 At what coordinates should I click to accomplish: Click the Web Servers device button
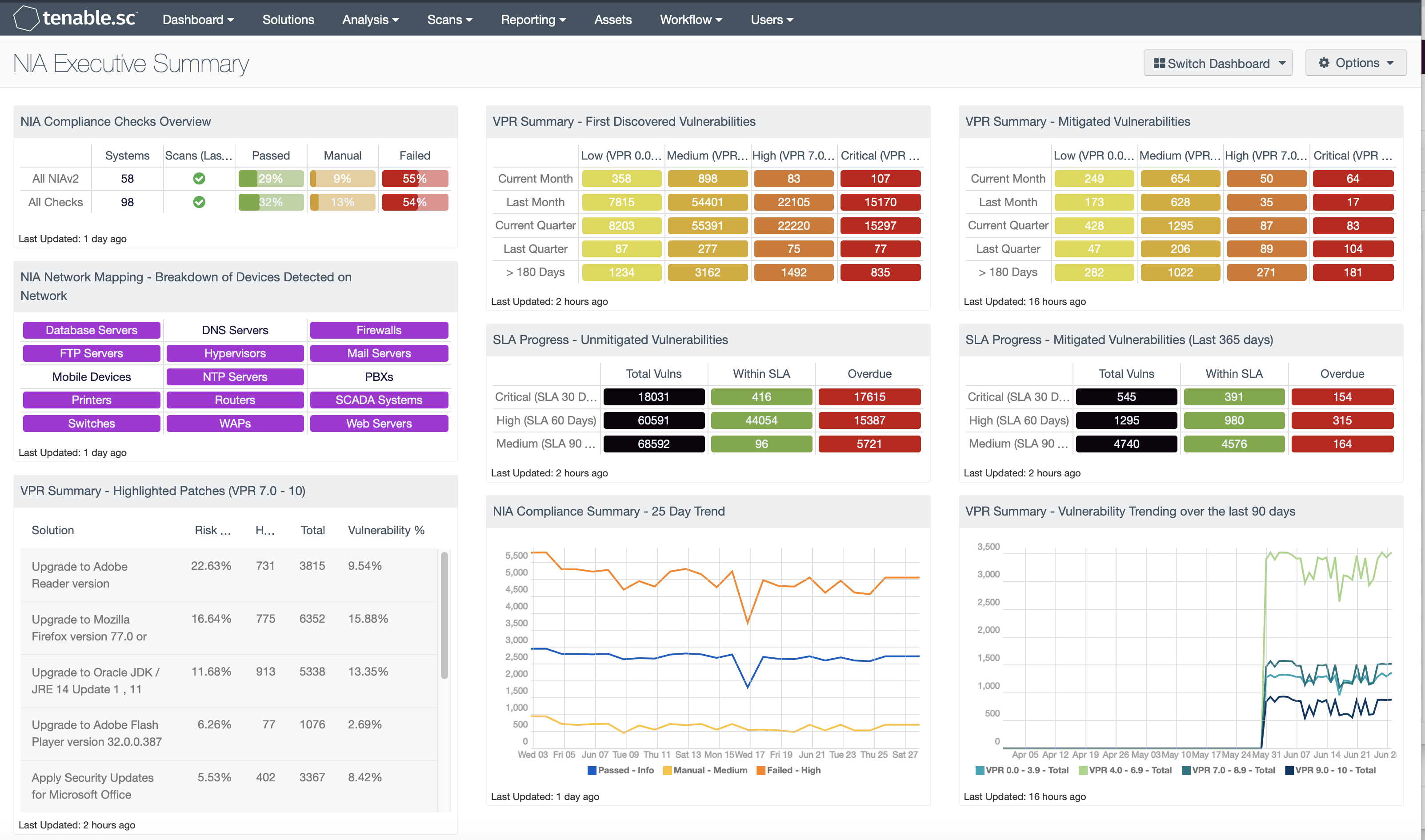click(x=379, y=424)
